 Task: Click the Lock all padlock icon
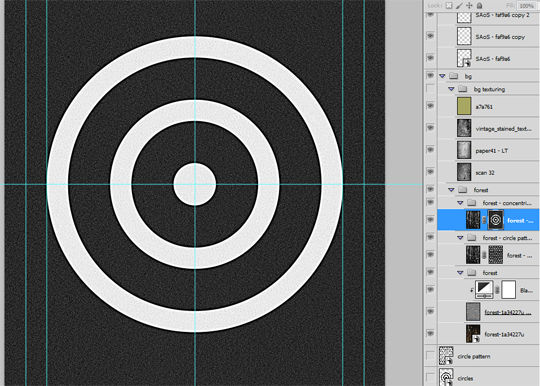click(479, 5)
